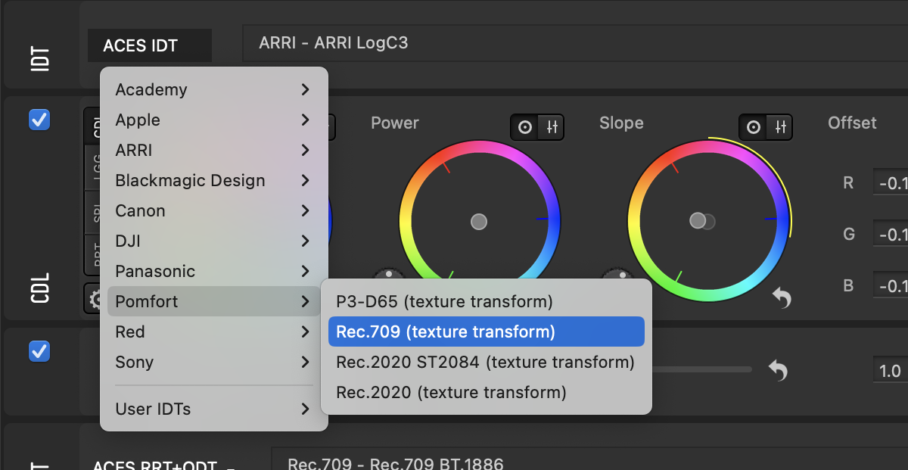The width and height of the screenshot is (908, 470).
Task: Click the Power color wheel center point
Action: [479, 222]
